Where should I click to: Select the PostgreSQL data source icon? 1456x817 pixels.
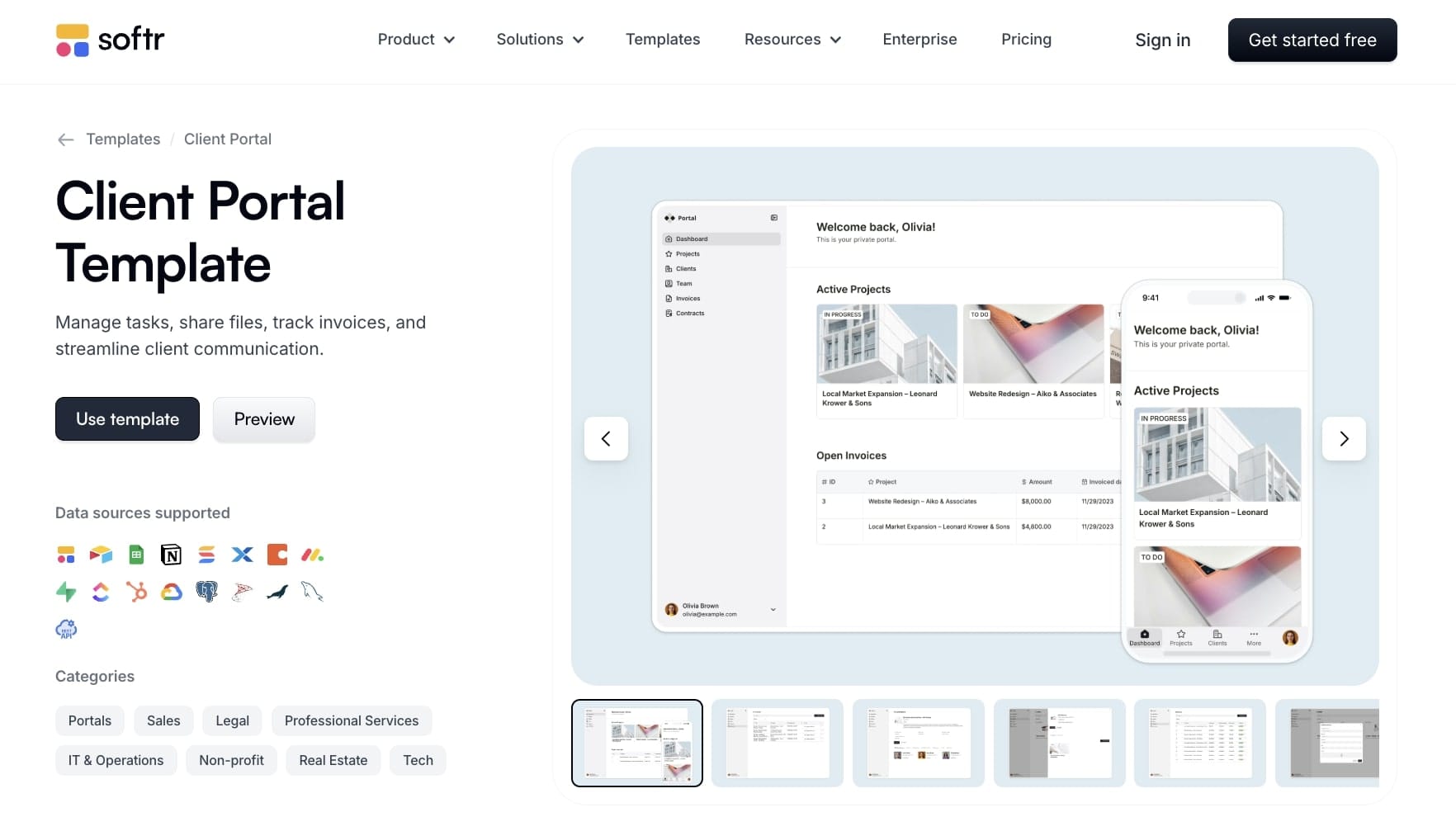coord(206,592)
